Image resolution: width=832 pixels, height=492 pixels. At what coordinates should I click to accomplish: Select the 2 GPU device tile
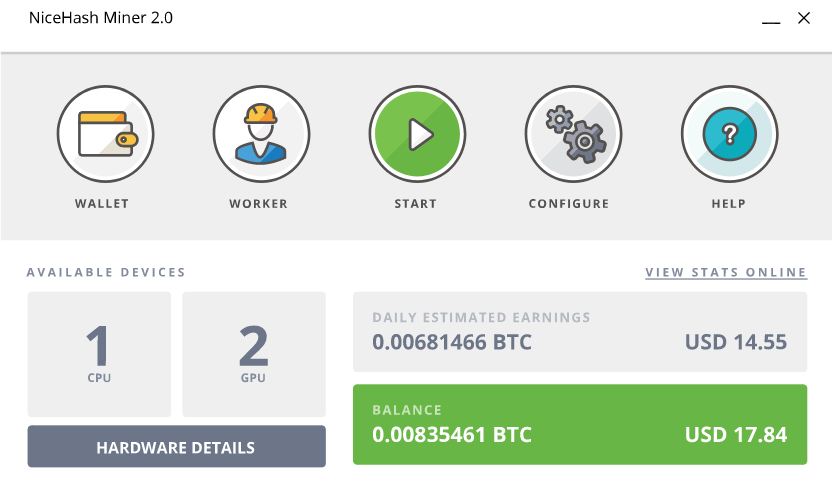point(254,354)
